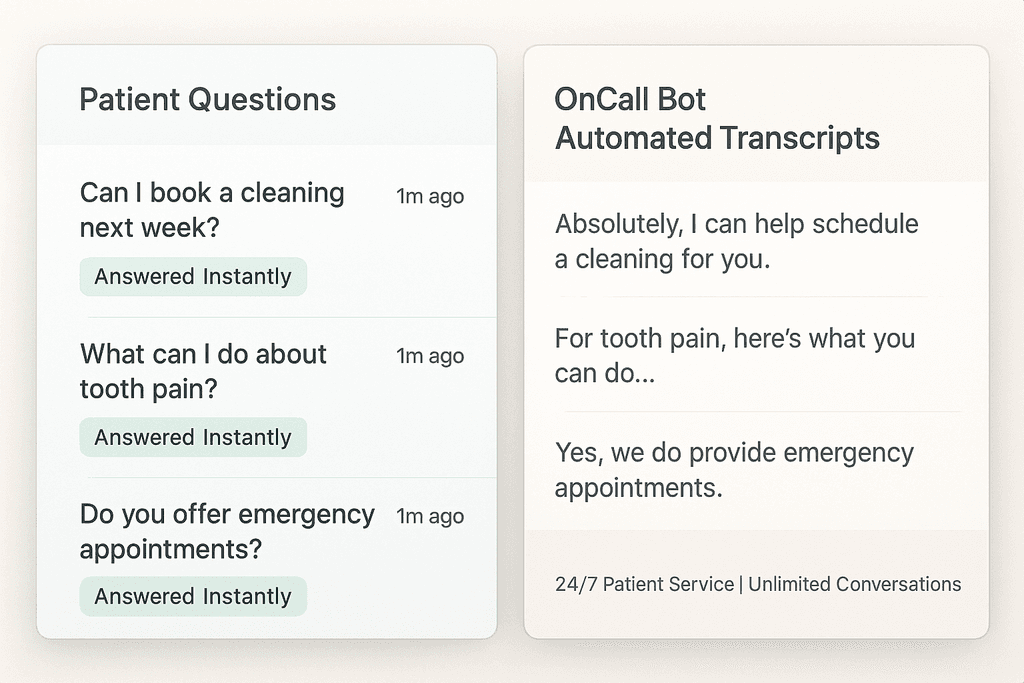
Task: Click the Unlimited Conversations footer text
Action: [854, 584]
